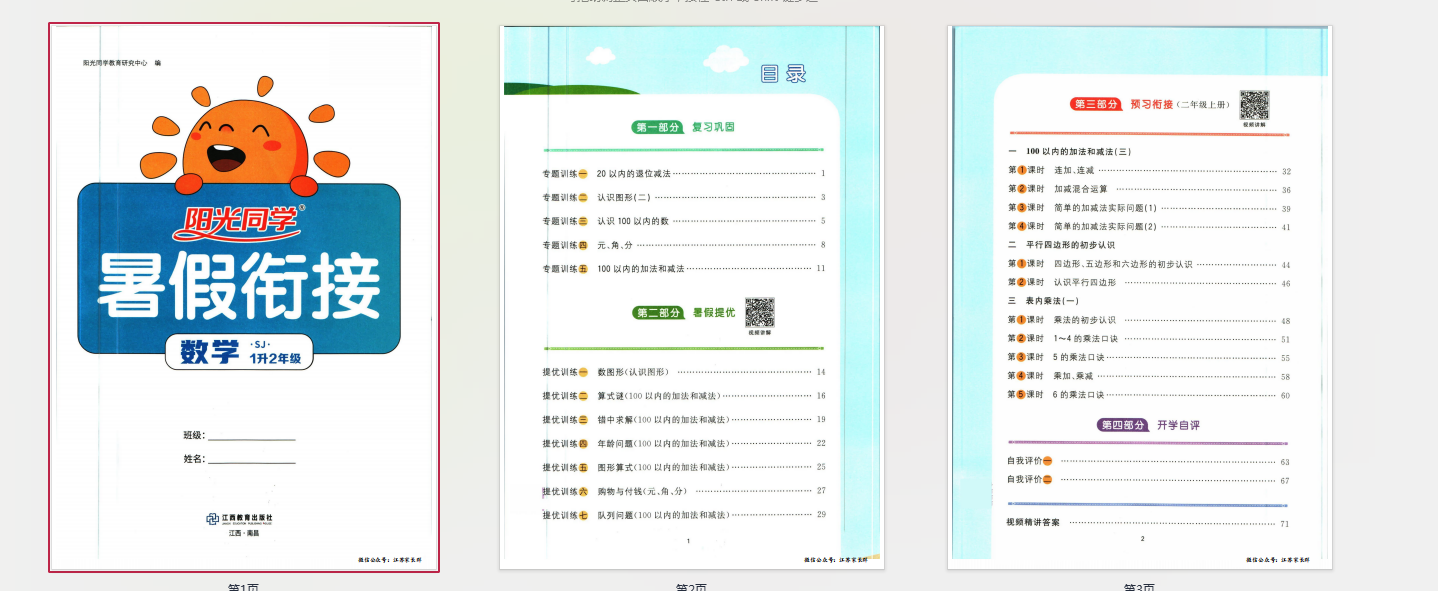
Task: Click the 连加、连减 lesson row
Action: (x=1149, y=171)
